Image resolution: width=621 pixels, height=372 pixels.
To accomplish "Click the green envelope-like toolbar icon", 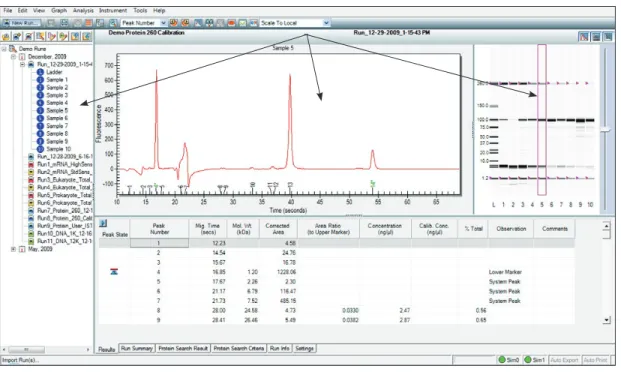I will tap(242, 23).
